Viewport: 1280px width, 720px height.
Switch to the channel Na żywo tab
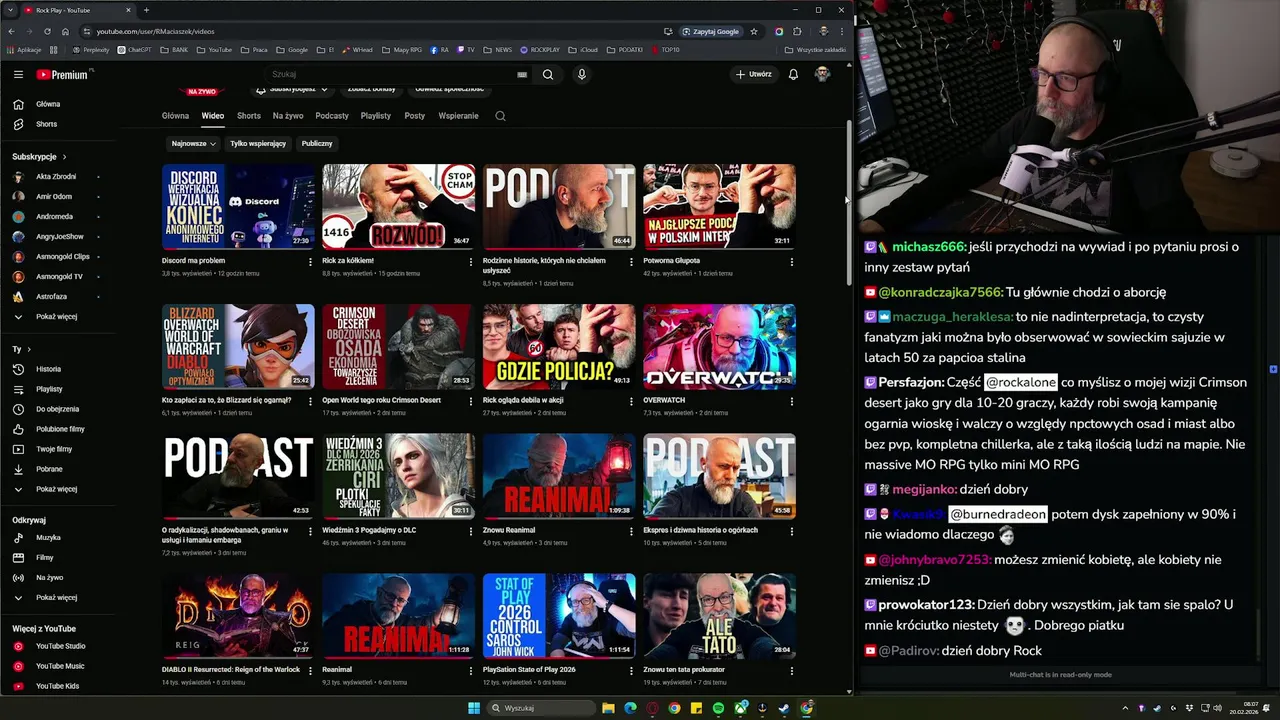[288, 116]
